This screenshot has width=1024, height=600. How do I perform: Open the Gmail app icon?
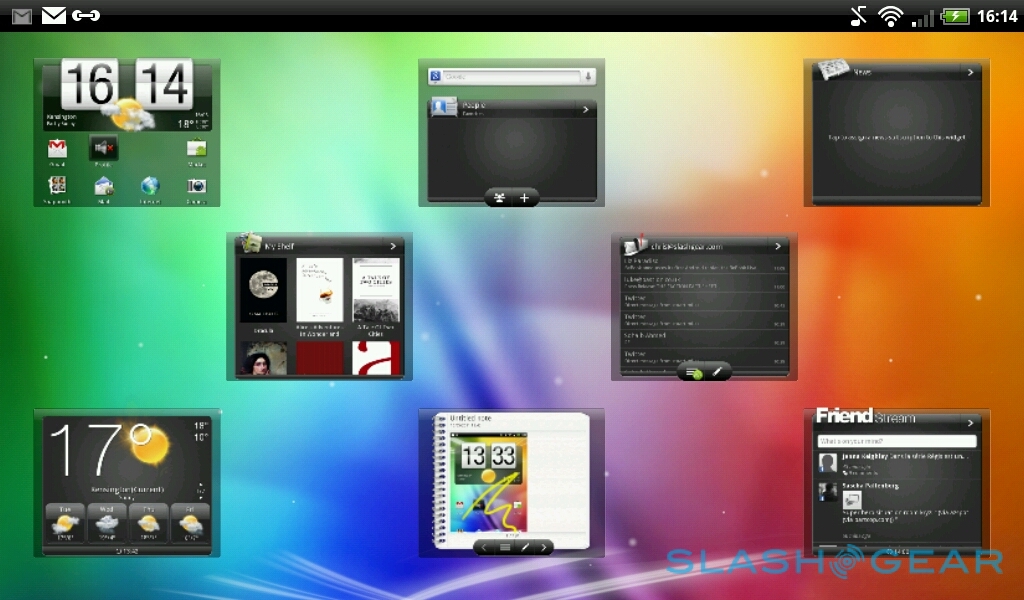point(58,150)
